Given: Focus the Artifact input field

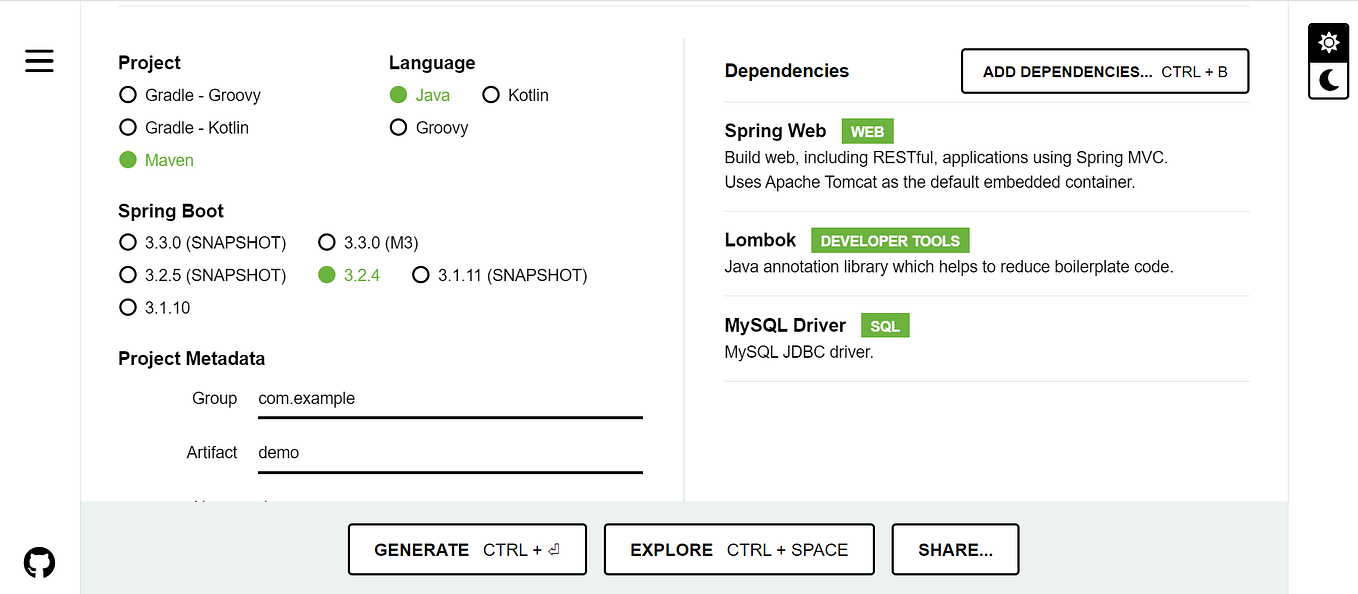Looking at the screenshot, I should (x=450, y=452).
